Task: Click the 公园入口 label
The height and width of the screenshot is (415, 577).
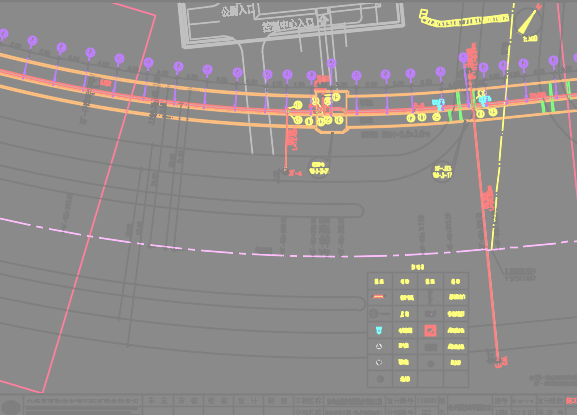Action: tap(238, 10)
